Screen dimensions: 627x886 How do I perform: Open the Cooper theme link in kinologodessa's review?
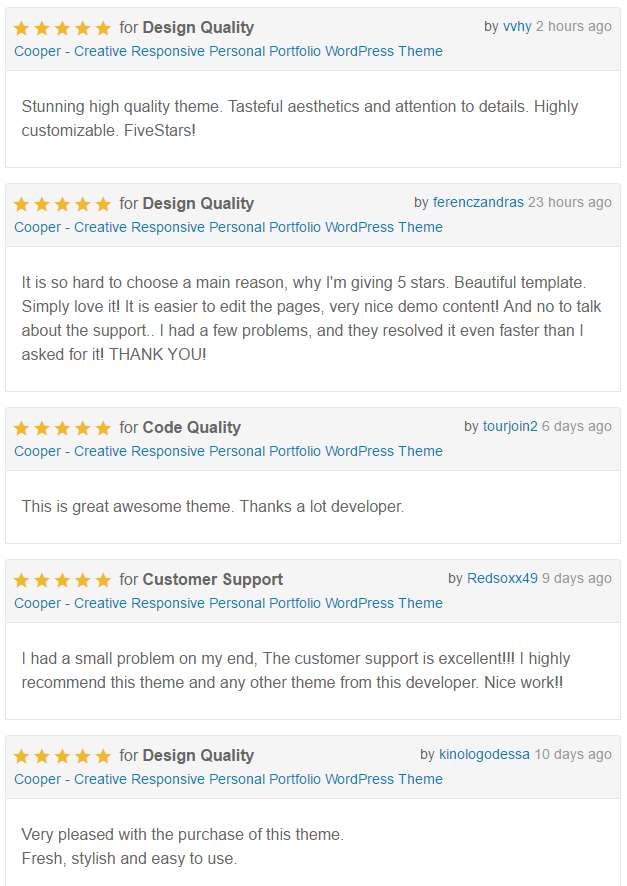click(x=228, y=779)
